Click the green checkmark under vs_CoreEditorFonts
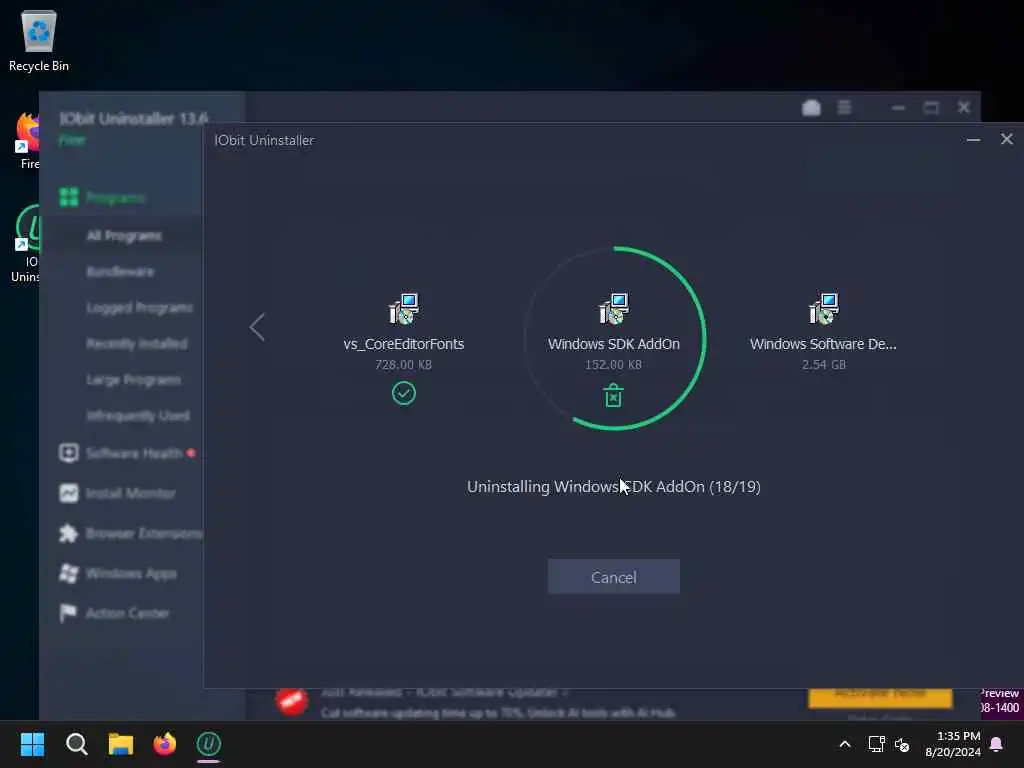1024x768 pixels. coord(404,393)
